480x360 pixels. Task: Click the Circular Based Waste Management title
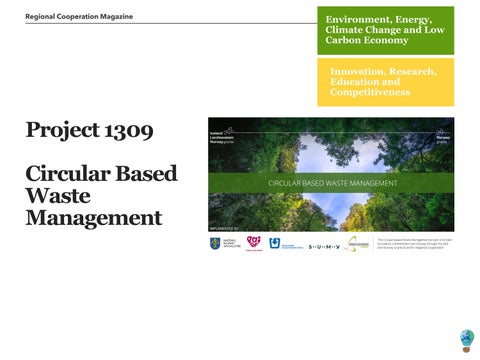tap(101, 195)
